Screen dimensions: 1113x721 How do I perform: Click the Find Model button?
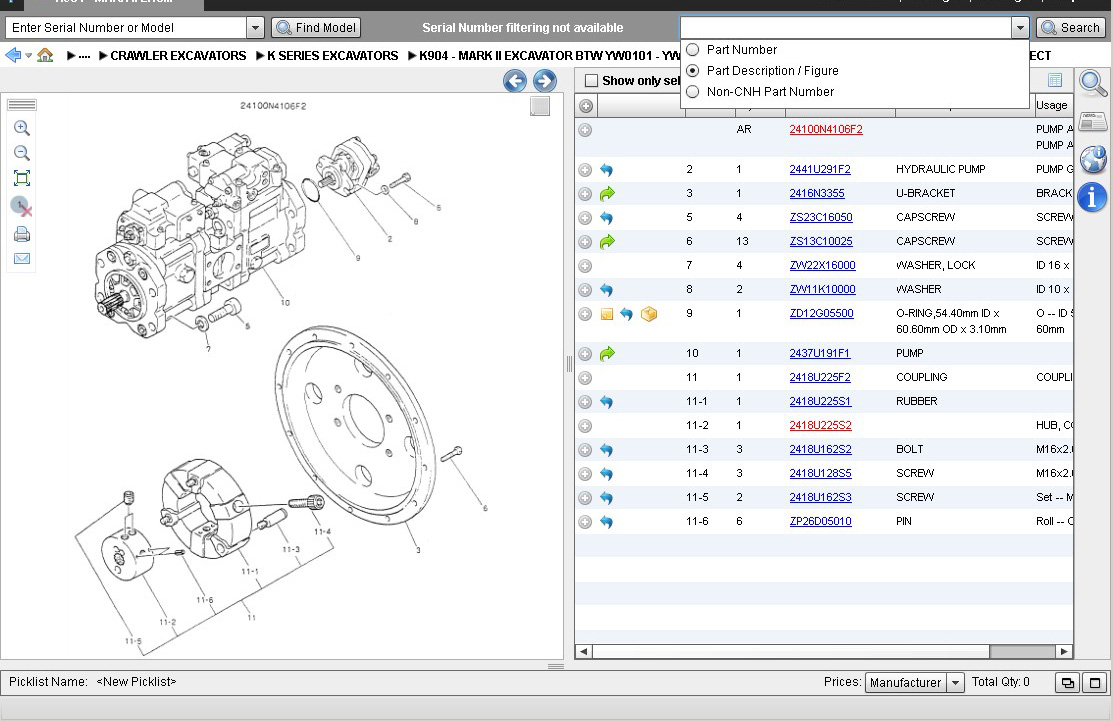[x=316, y=28]
